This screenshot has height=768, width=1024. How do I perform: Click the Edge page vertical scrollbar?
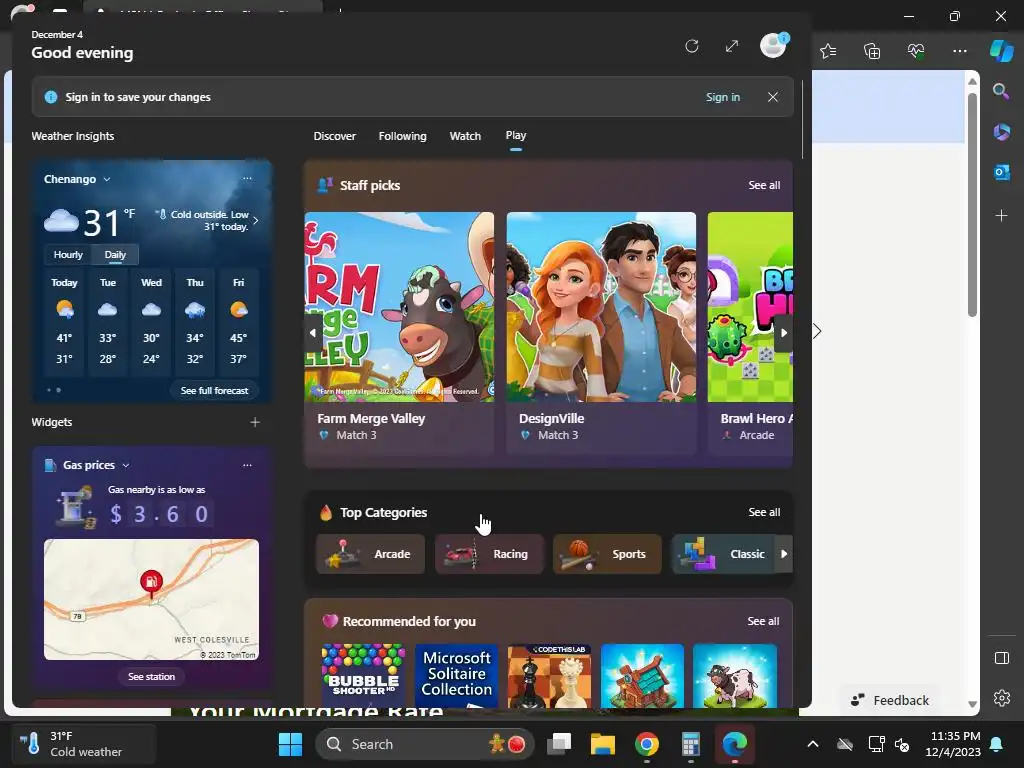[972, 205]
